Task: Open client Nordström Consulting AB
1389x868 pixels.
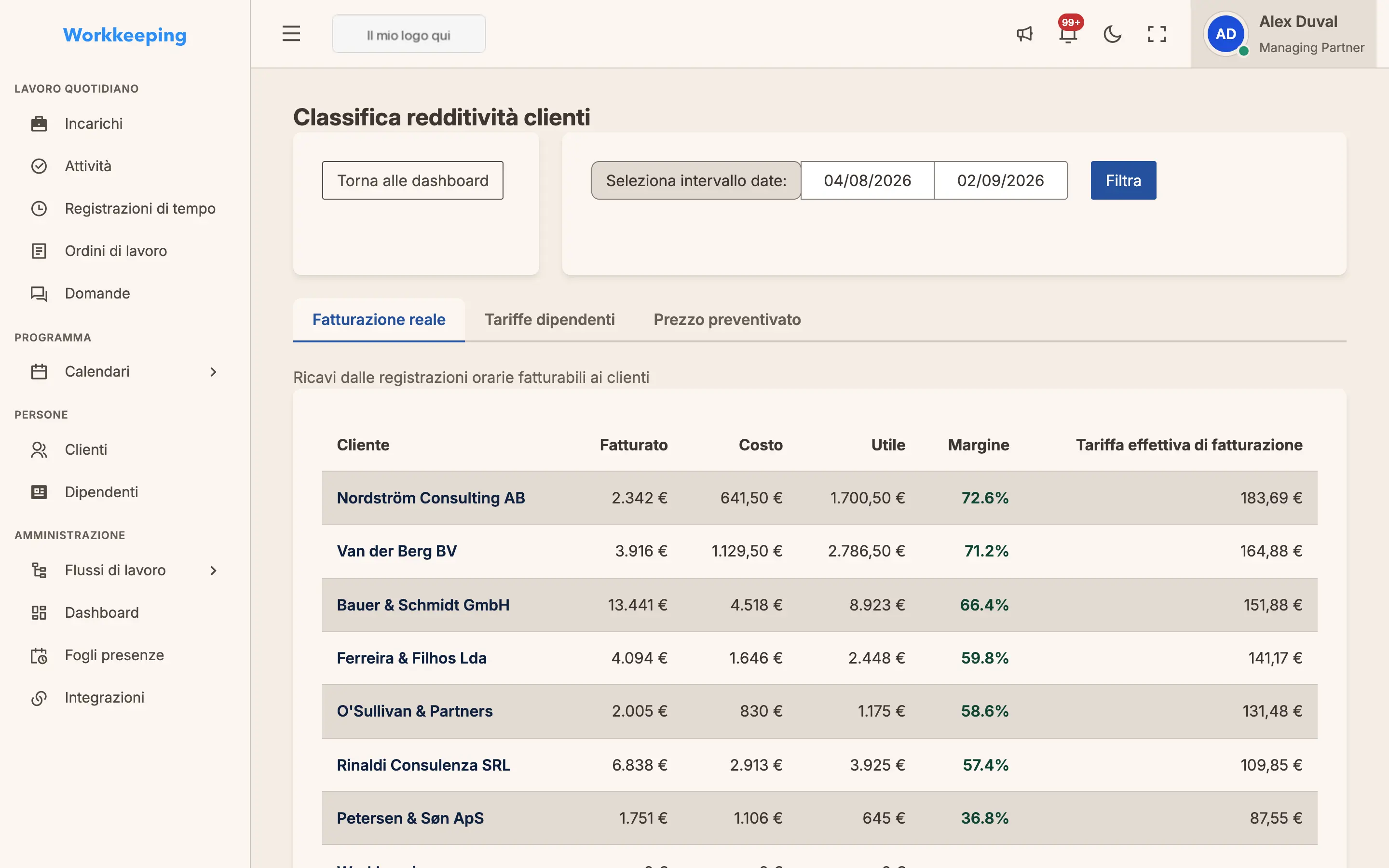Action: (431, 498)
